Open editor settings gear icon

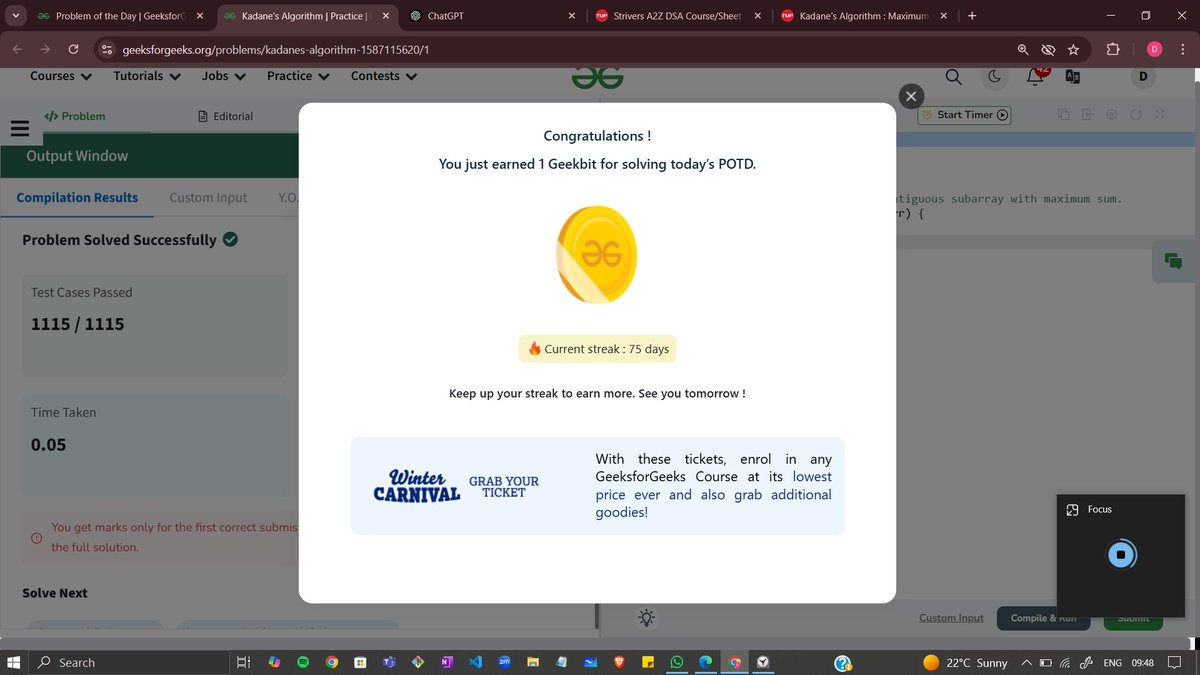tap(1111, 115)
